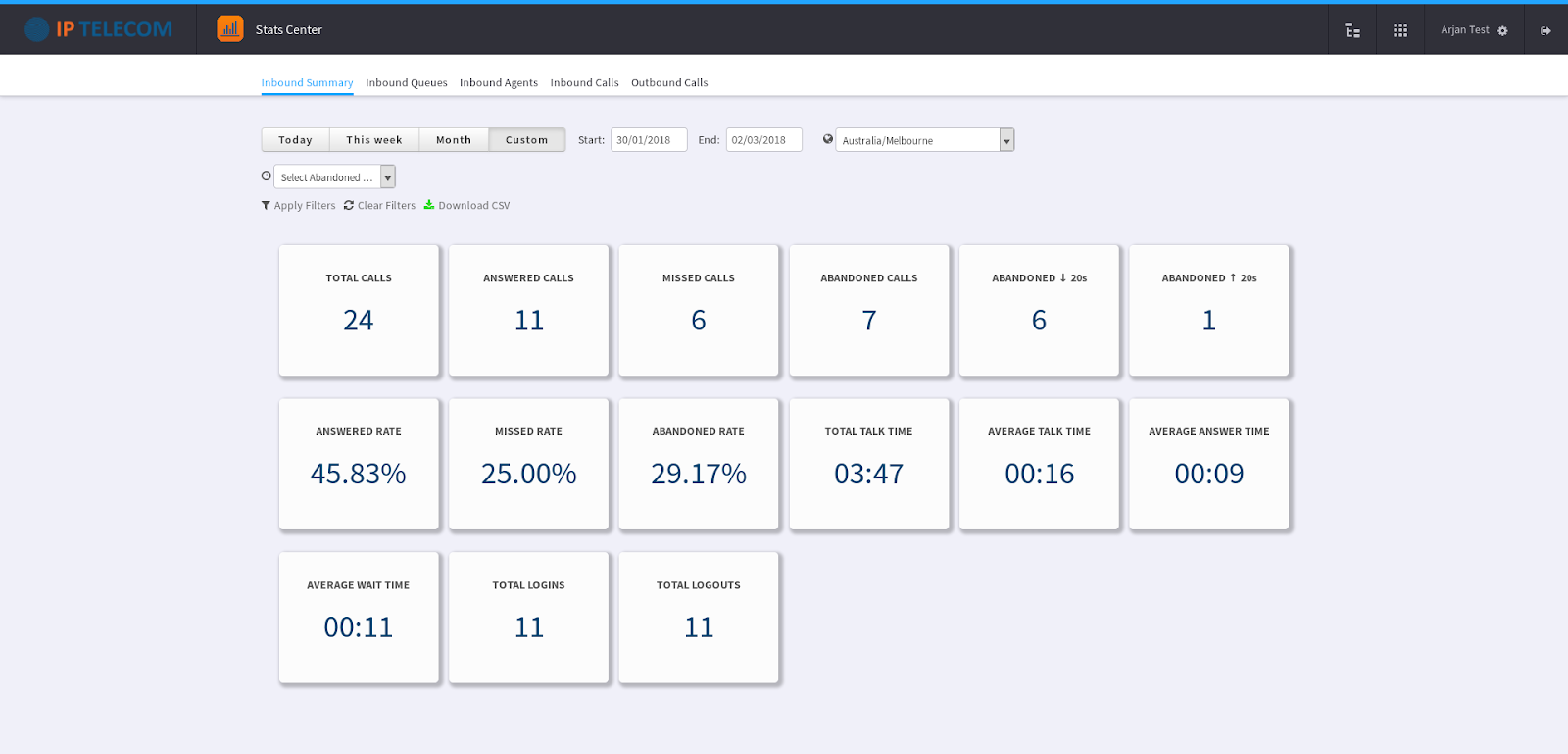The width and height of the screenshot is (1568, 754).
Task: Click the gear icon beside Arjan Test
Action: 1502,31
